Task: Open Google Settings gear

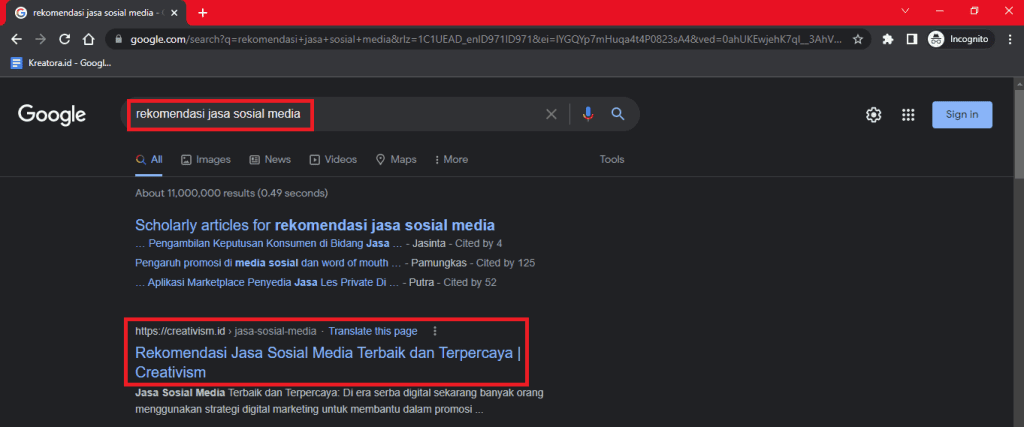Action: click(x=873, y=115)
